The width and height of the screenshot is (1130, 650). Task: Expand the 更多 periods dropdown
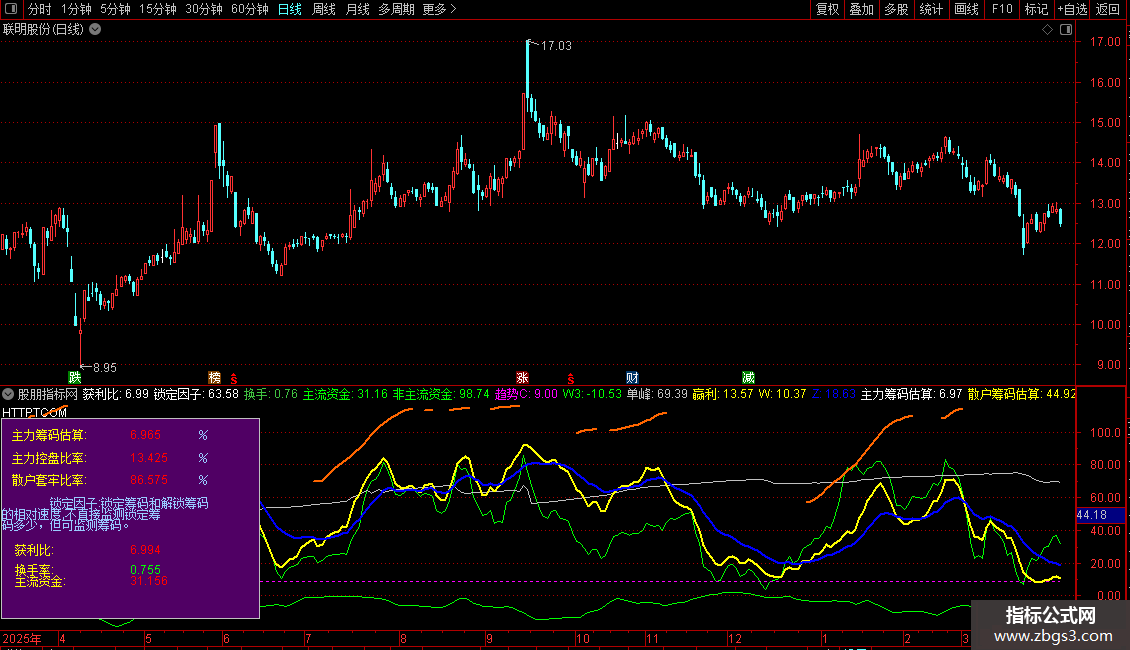[439, 9]
